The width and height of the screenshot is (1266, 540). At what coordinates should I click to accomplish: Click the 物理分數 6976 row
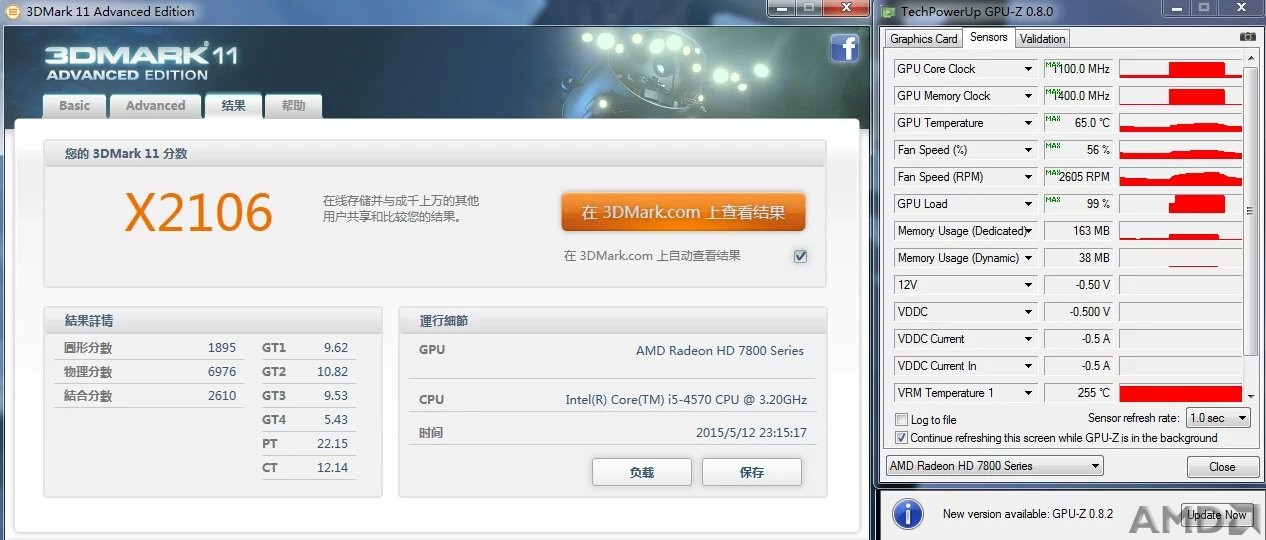(149, 372)
